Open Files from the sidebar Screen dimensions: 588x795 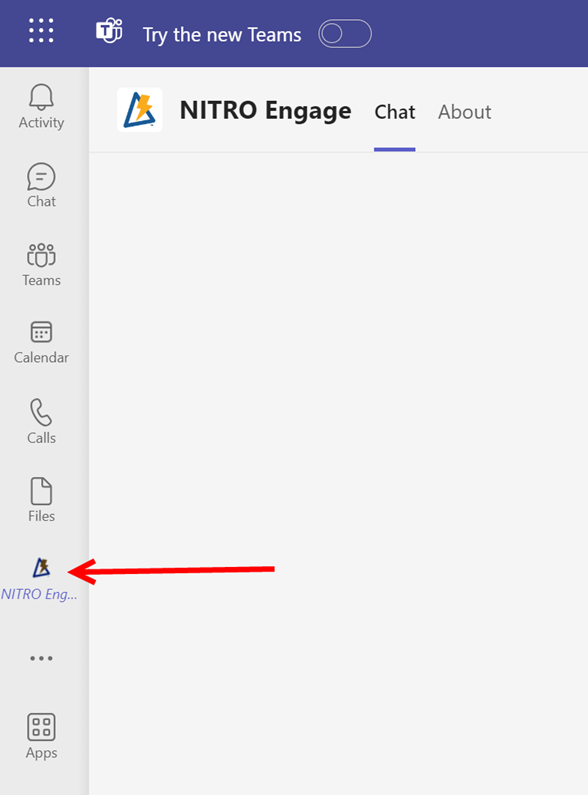(x=42, y=500)
